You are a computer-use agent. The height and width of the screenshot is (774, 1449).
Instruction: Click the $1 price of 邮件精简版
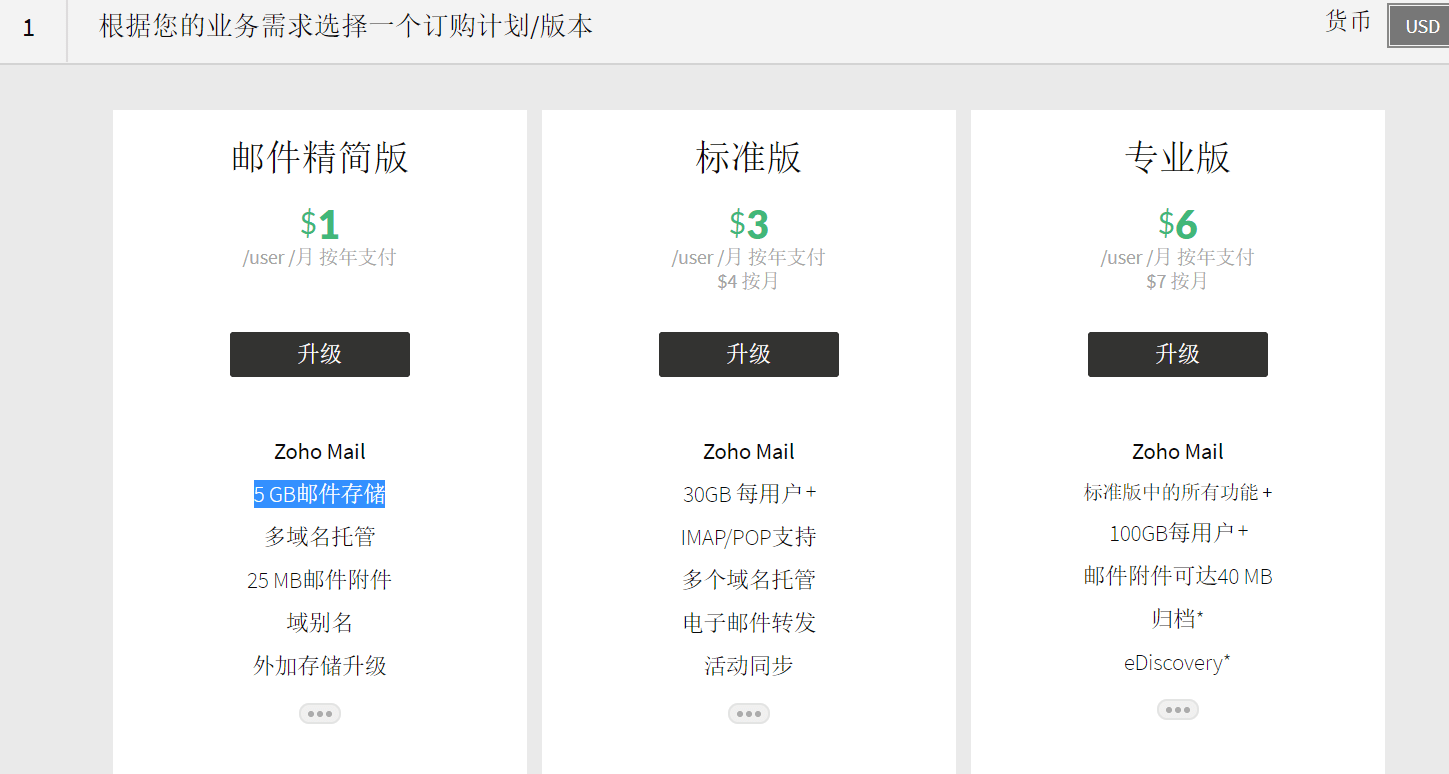(x=320, y=223)
